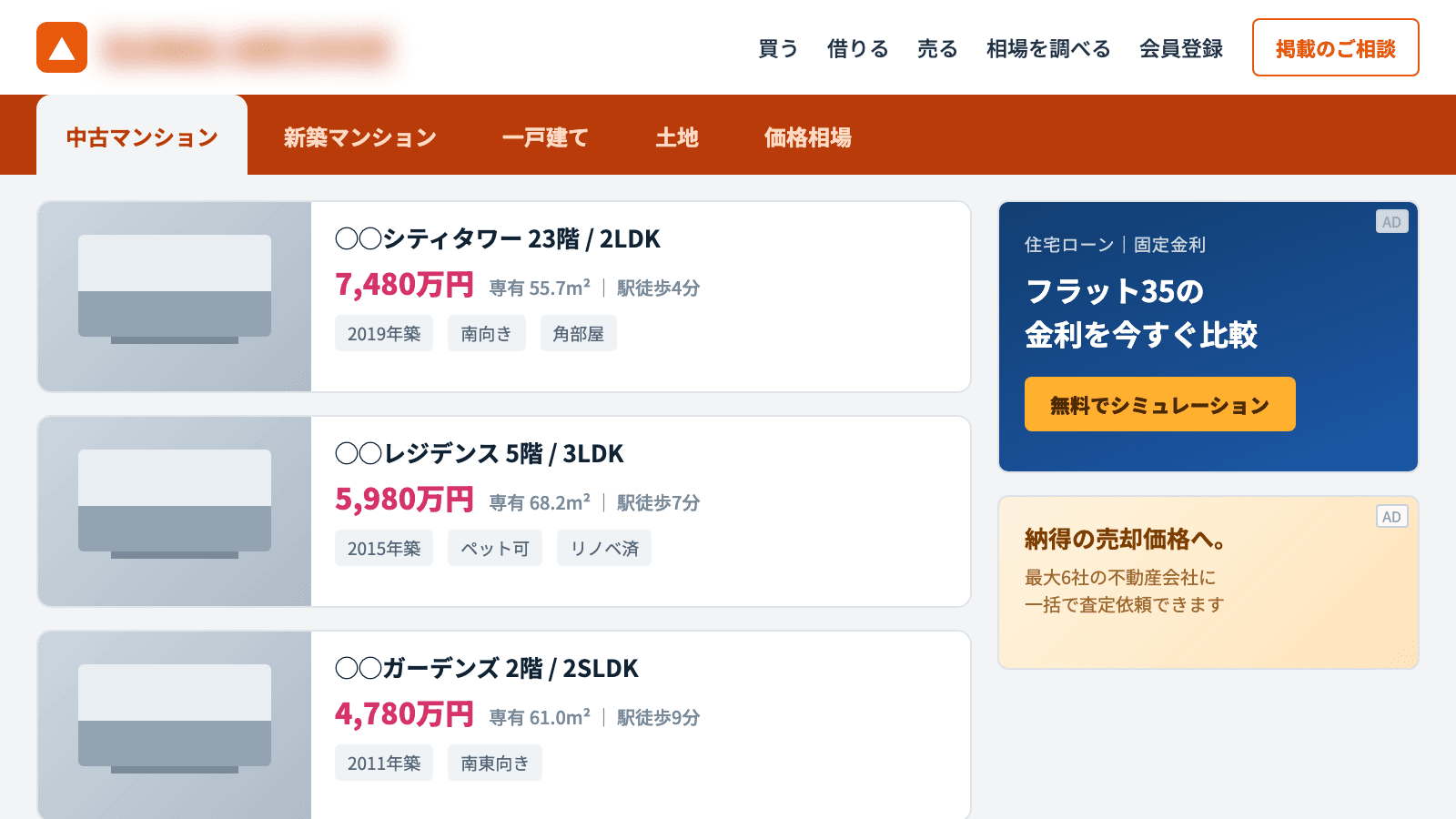The height and width of the screenshot is (819, 1456).
Task: Click the price 5,980万円
Action: pyautogui.click(x=404, y=500)
